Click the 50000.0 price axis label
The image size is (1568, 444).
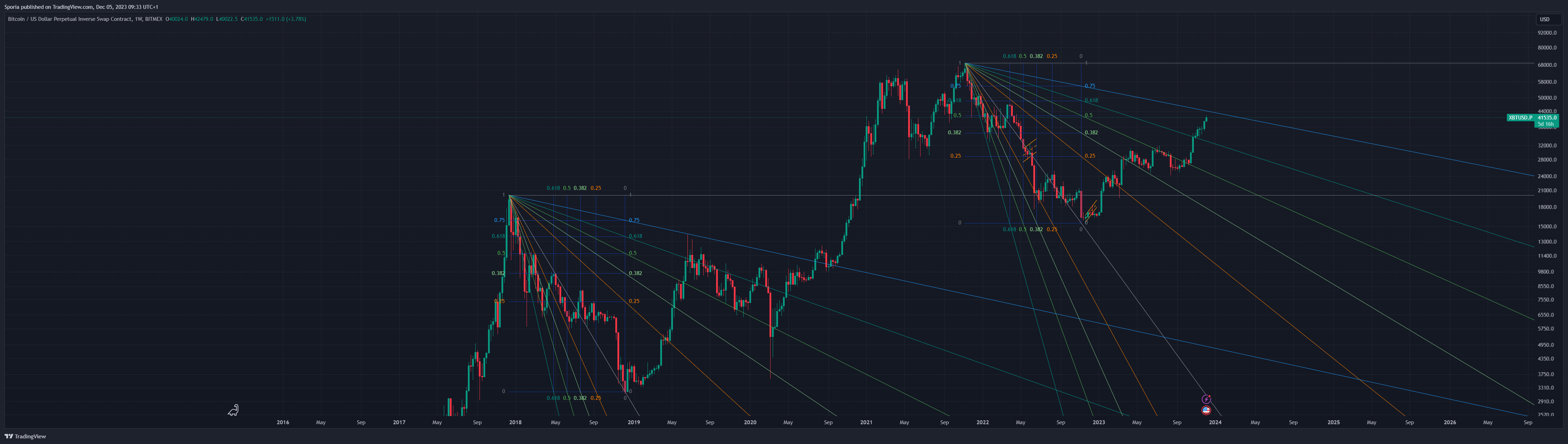point(1547,98)
